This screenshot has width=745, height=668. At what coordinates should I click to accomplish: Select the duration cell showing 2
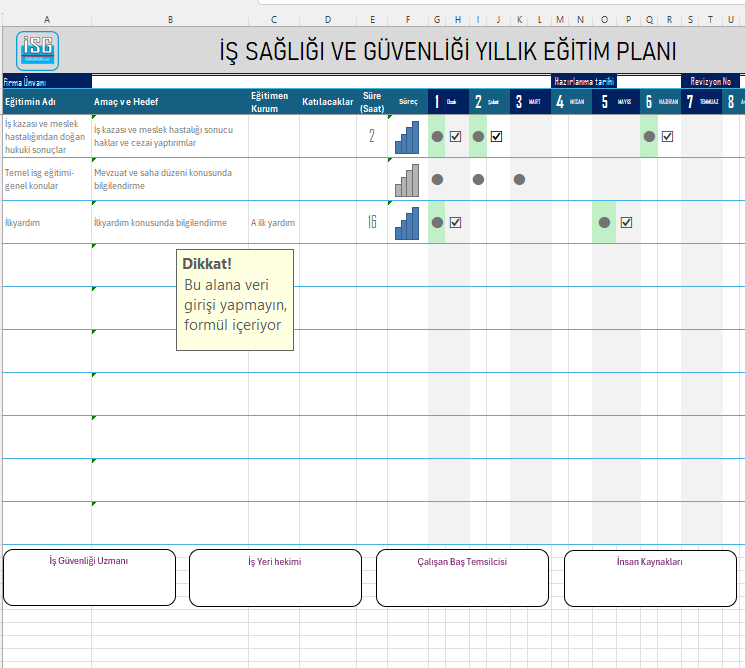point(372,136)
